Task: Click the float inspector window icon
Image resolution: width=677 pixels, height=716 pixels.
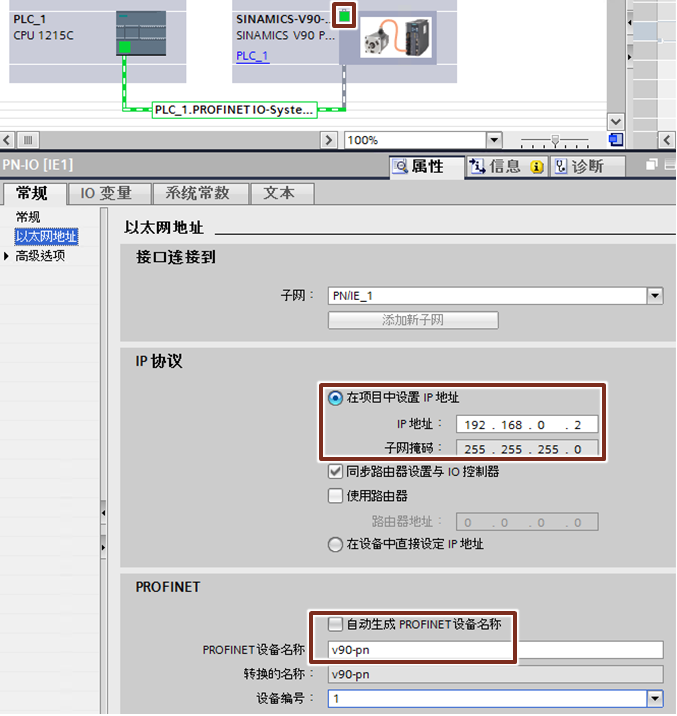Action: coord(651,164)
